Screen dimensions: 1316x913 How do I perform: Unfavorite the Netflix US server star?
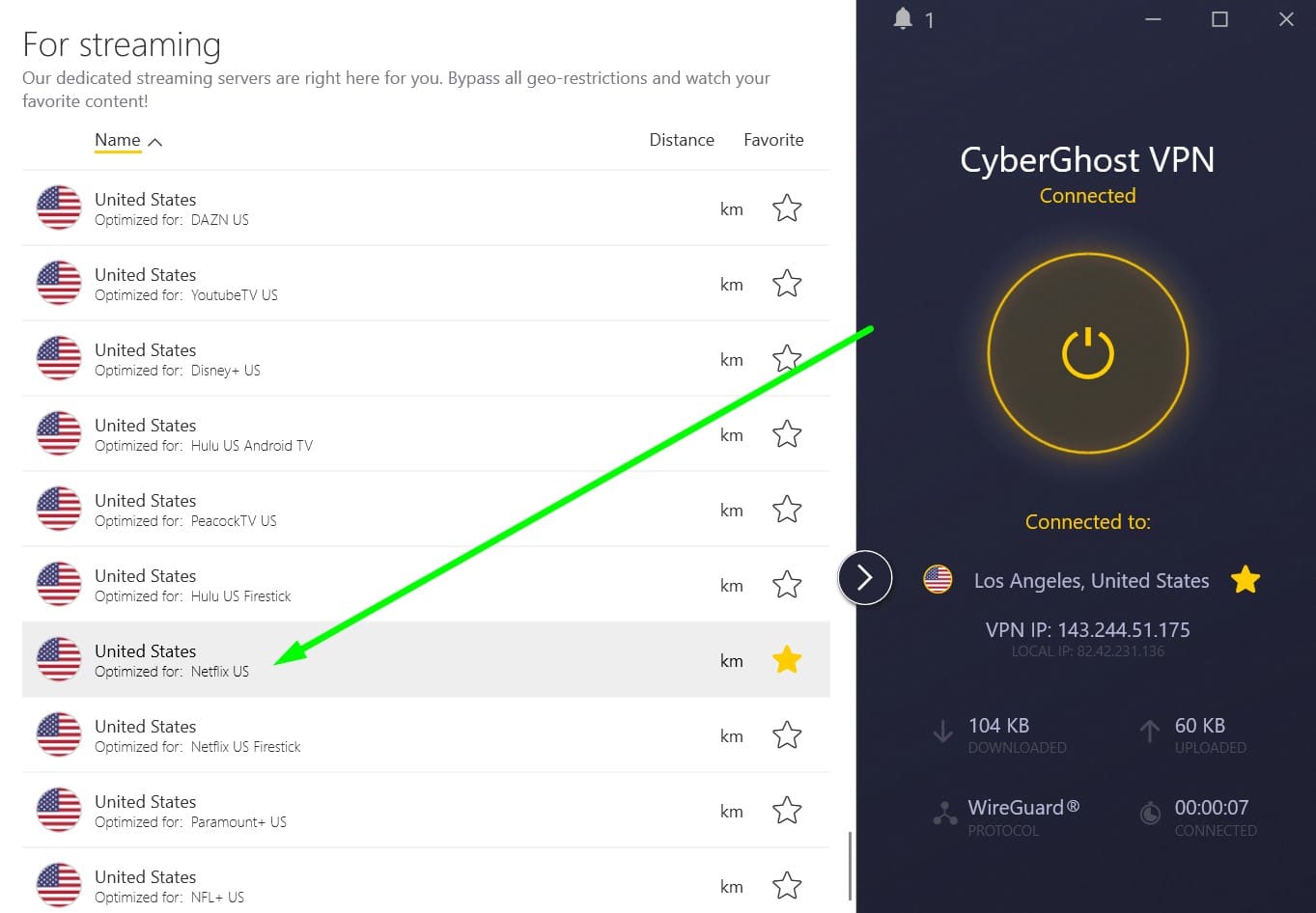pos(787,660)
